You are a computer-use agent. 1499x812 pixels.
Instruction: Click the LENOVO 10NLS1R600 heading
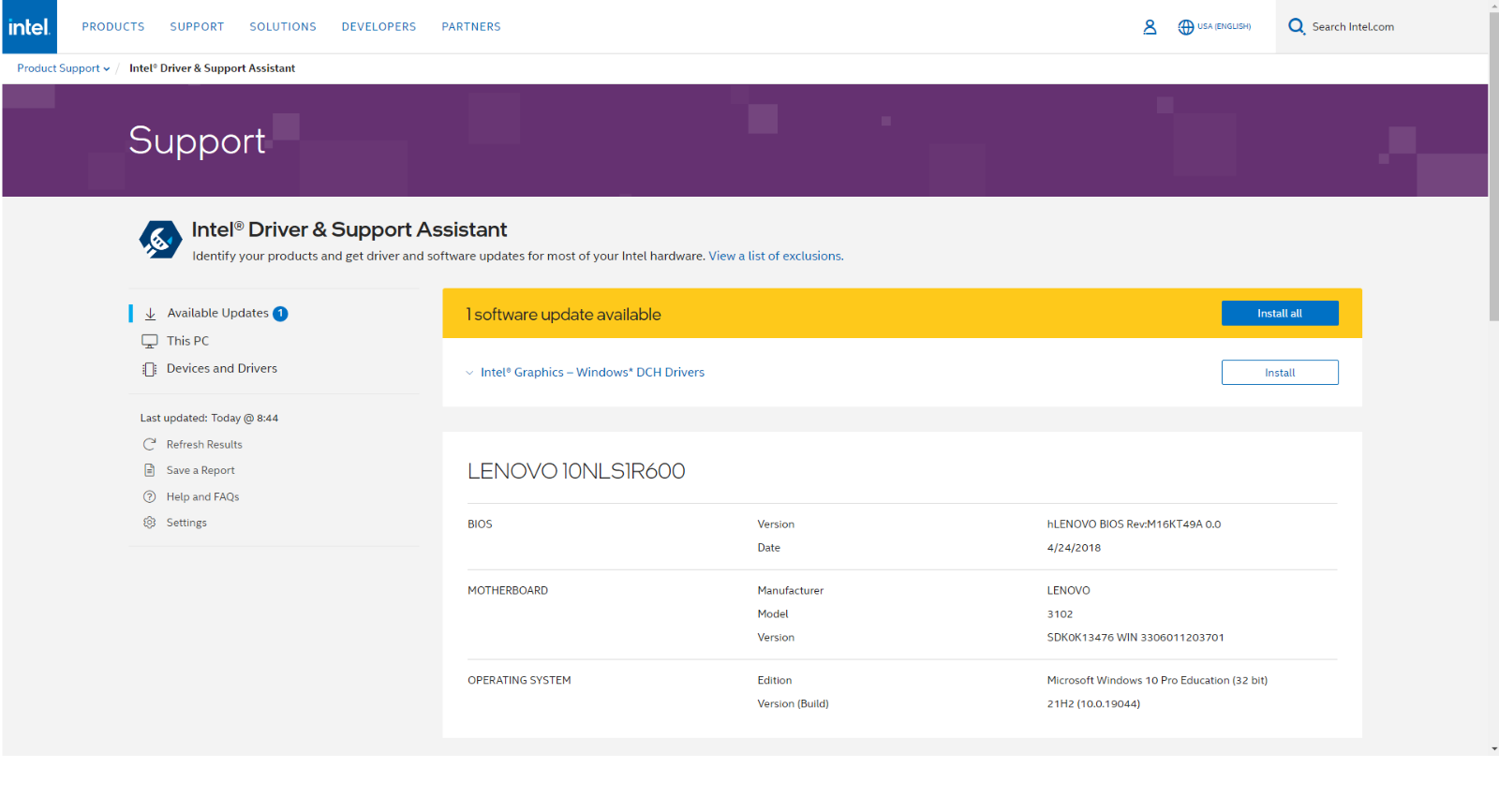coord(576,471)
